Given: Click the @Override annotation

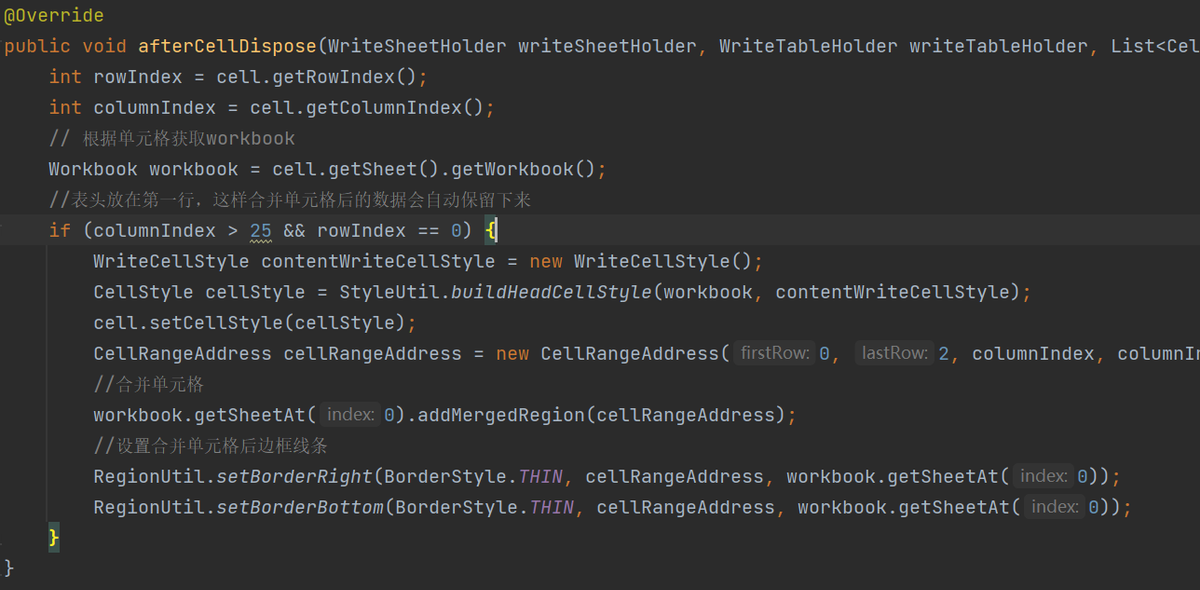Looking at the screenshot, I should coord(53,16).
